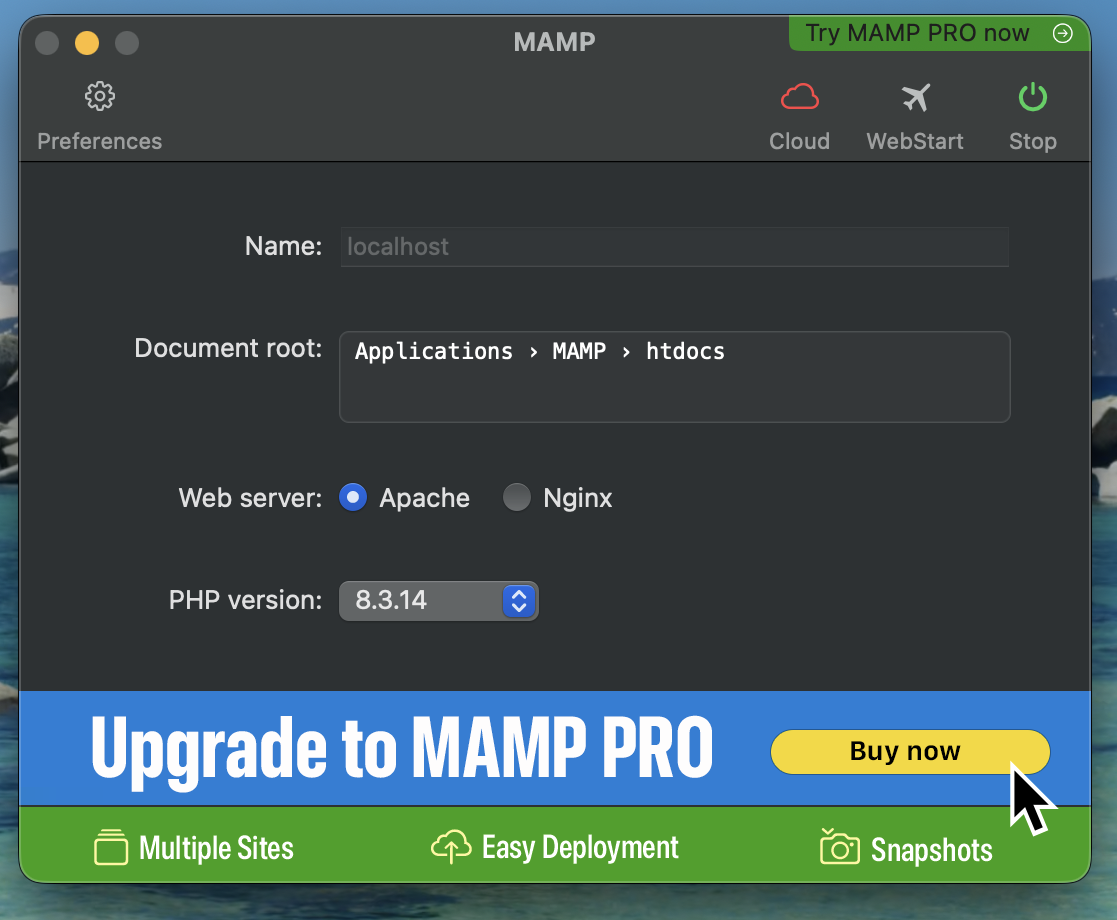Click the Snapshots label
The height and width of the screenshot is (920, 1117).
pyautogui.click(x=931, y=849)
